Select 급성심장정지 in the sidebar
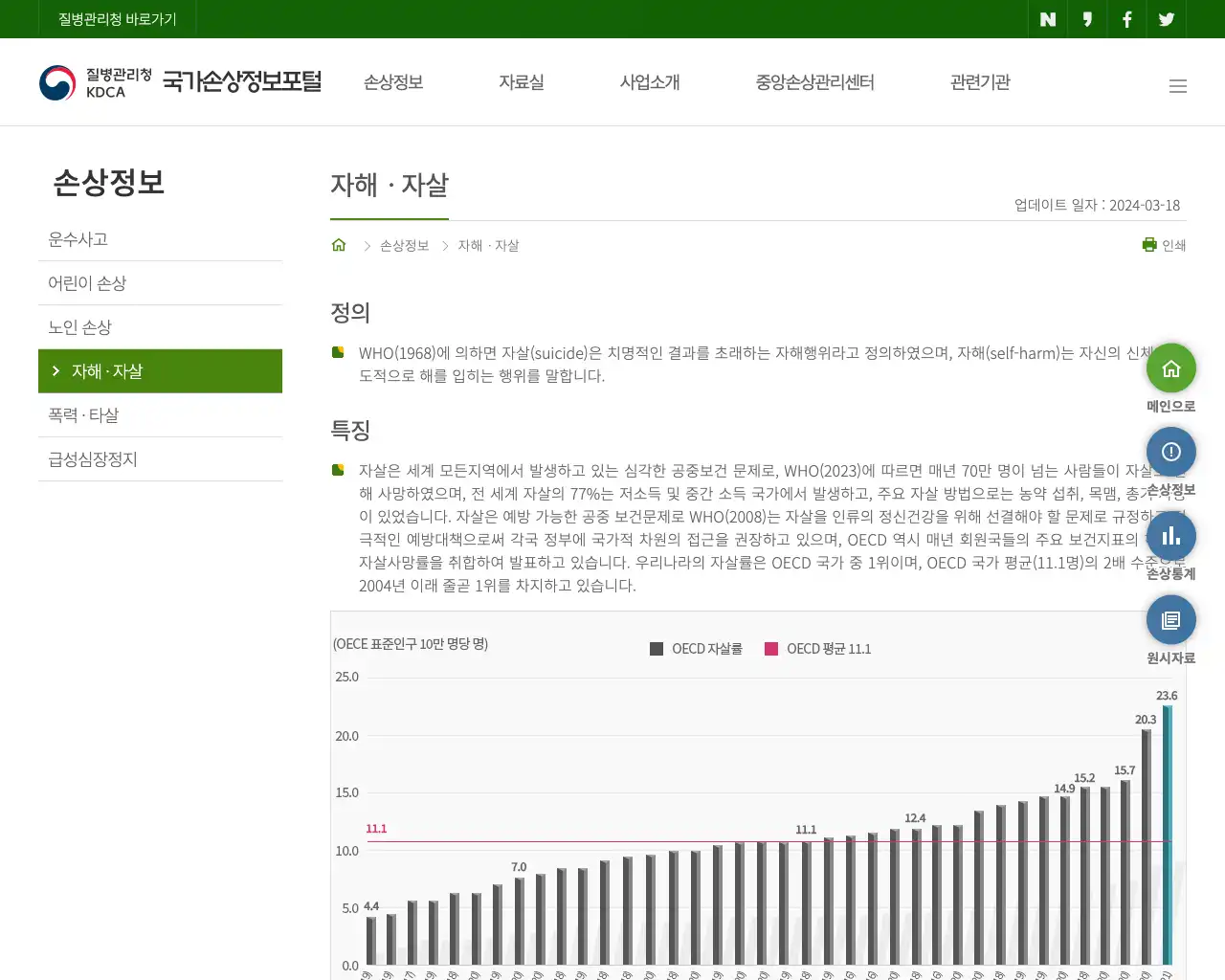This screenshot has width=1225, height=980. pyautogui.click(x=160, y=459)
